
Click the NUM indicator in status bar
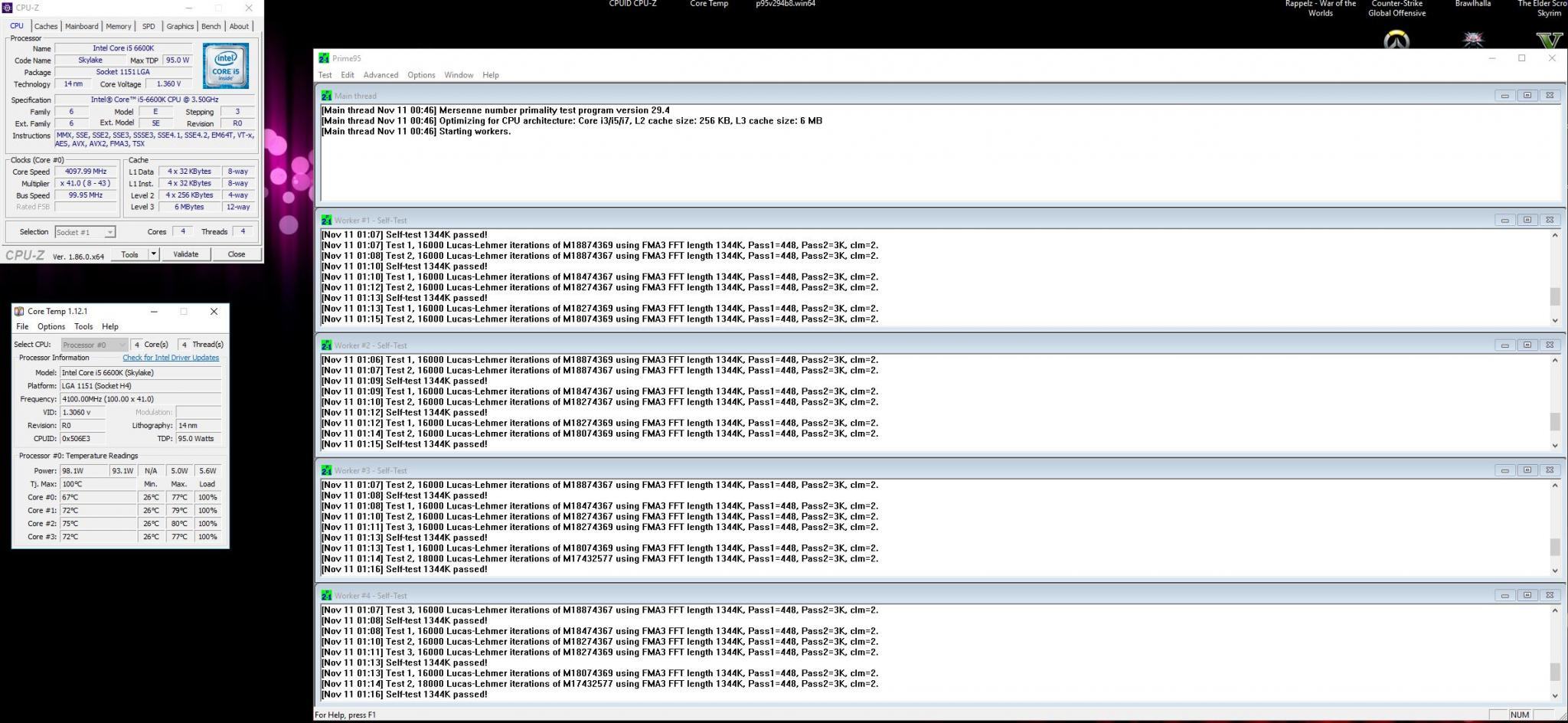[1520, 715]
